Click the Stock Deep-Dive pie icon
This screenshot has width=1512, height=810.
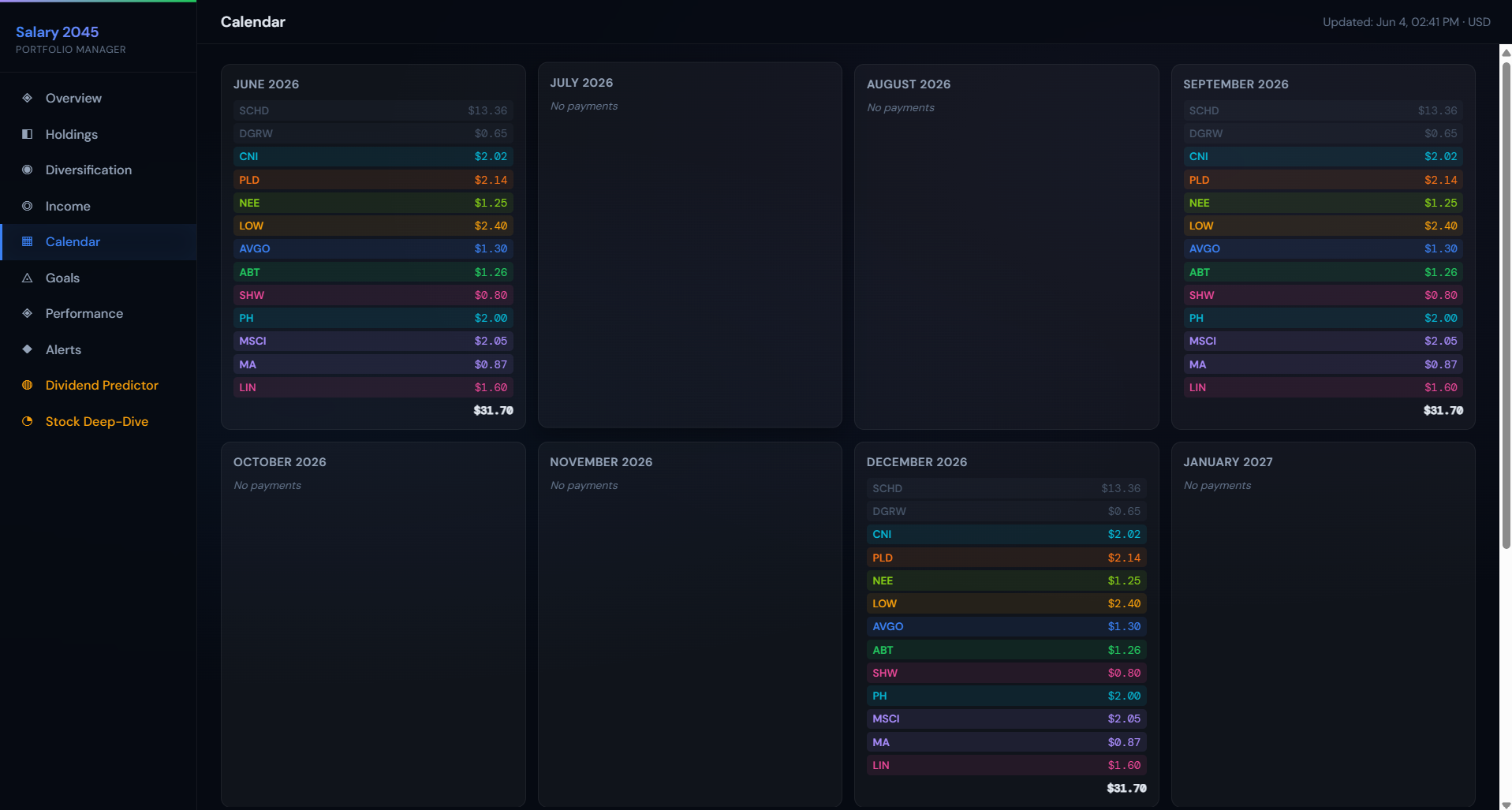coord(28,421)
